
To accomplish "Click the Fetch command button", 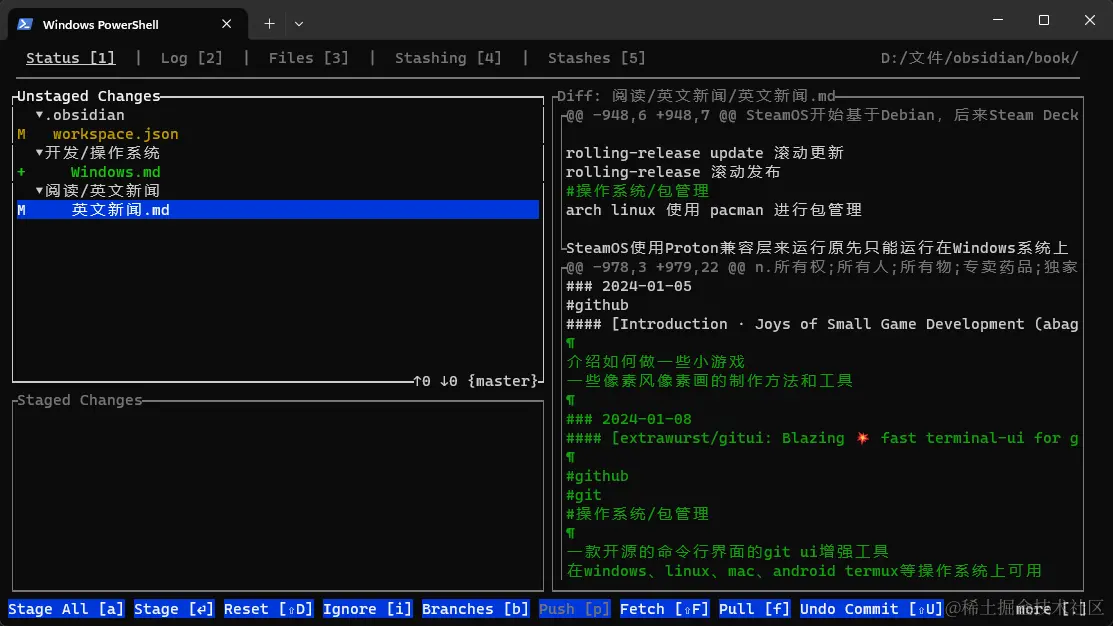I will (x=664, y=609).
